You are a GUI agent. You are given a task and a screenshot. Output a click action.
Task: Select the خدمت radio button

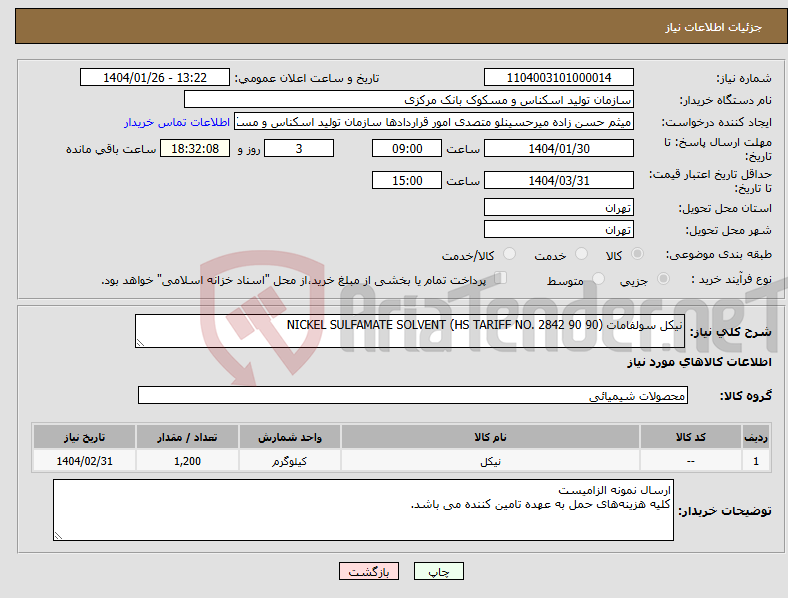(x=581, y=254)
